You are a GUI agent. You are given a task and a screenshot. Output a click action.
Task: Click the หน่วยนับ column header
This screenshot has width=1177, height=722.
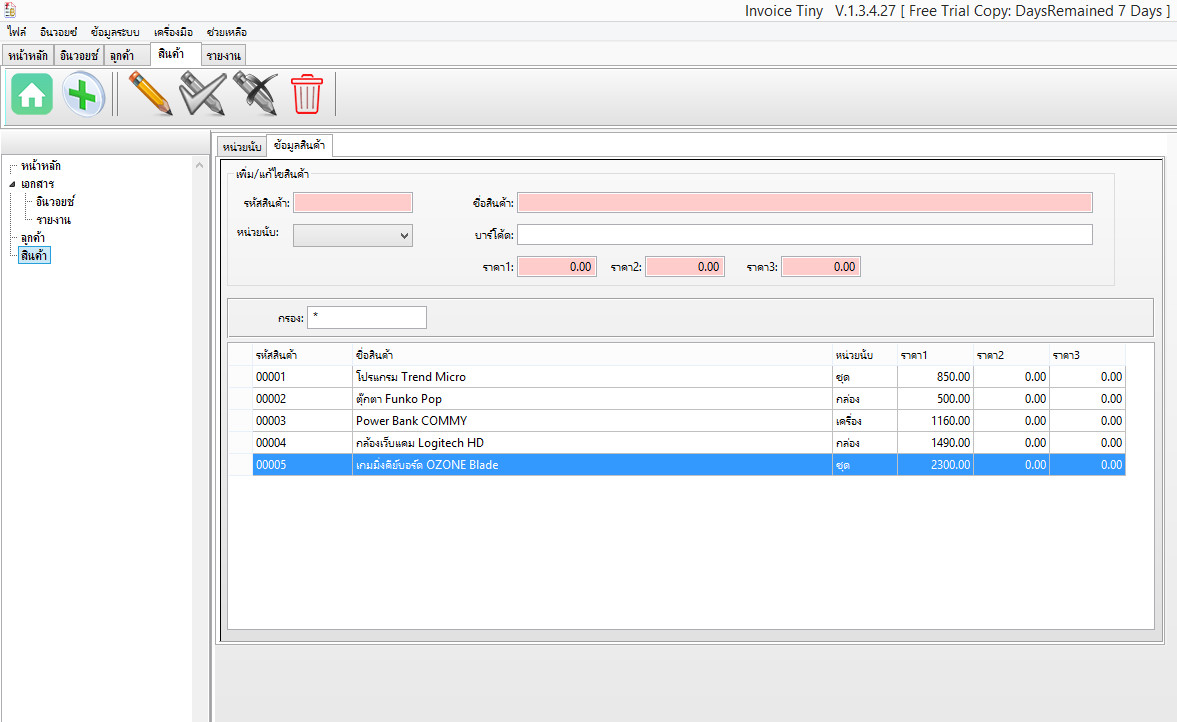(x=865, y=355)
